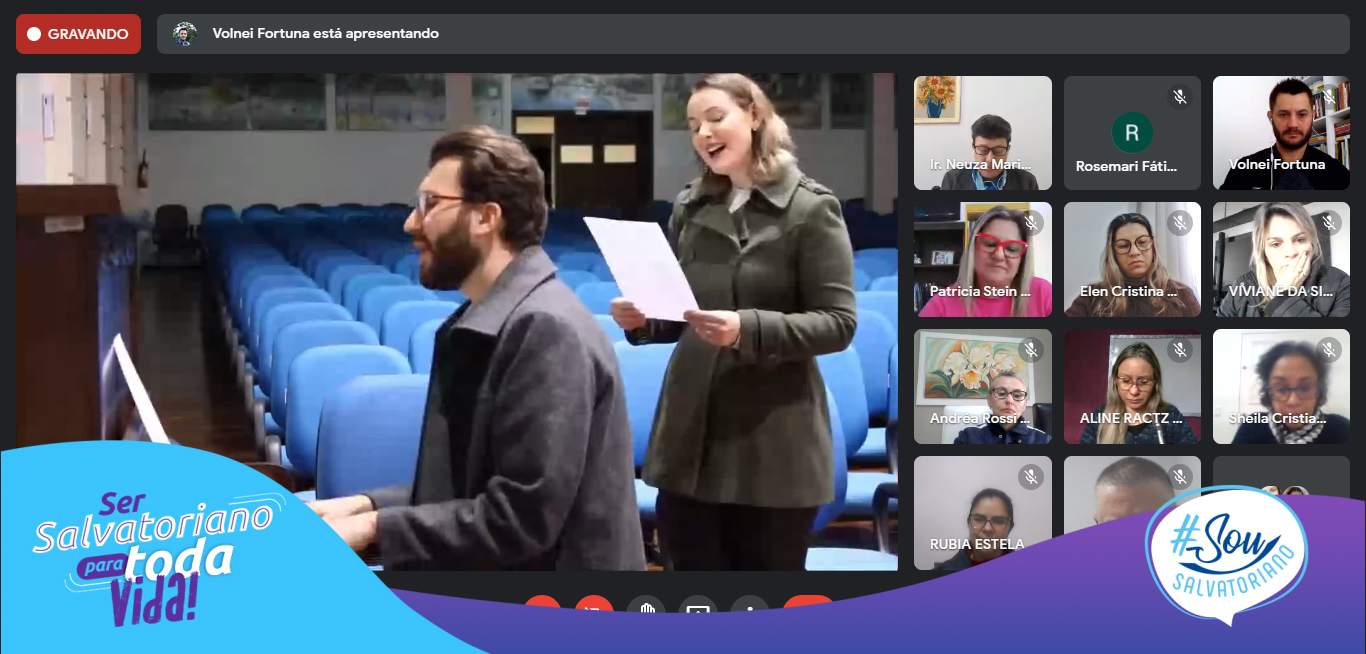Click the 'Andrea Rossi ...' name label
This screenshot has height=654, width=1366.
point(980,419)
